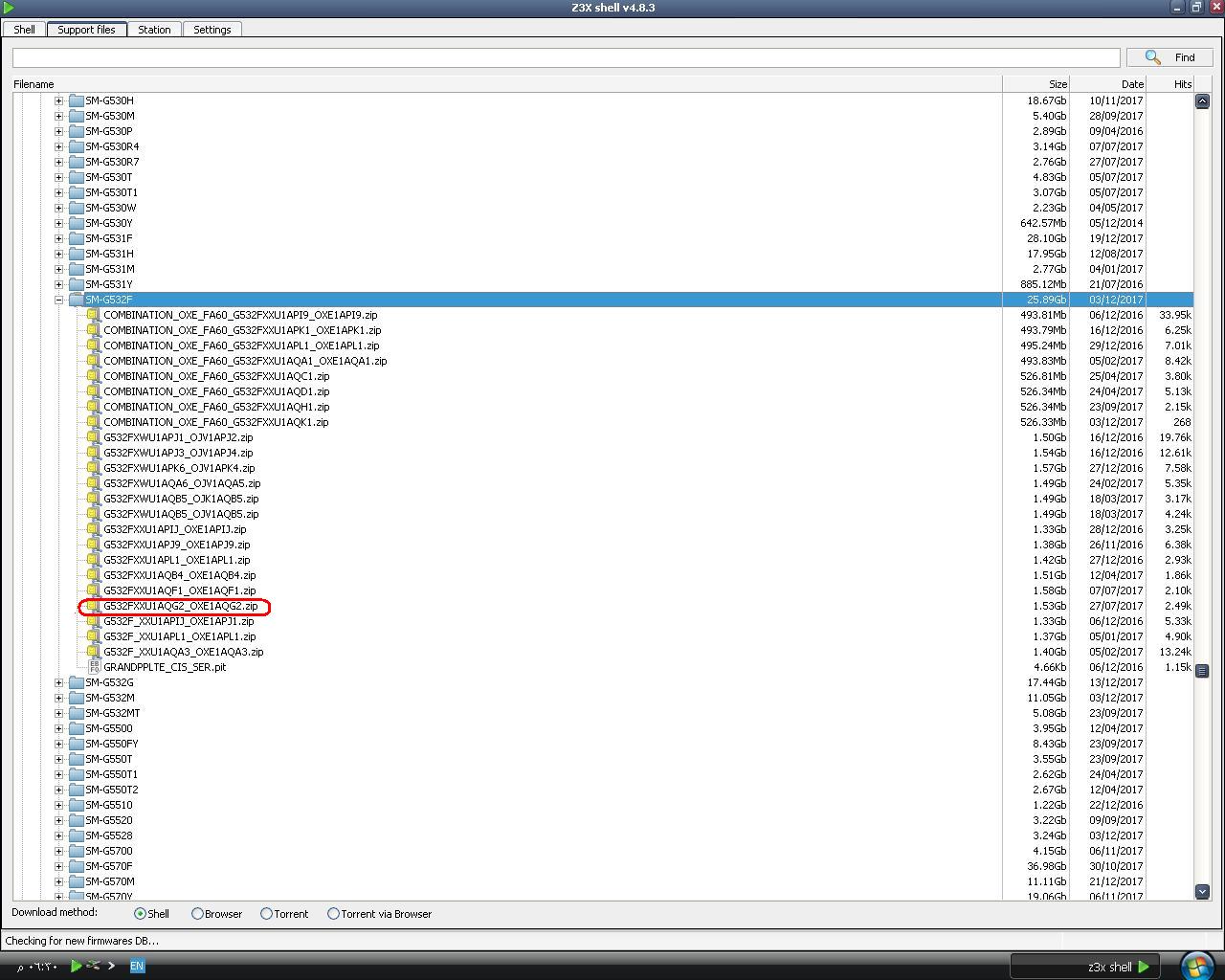Screen dimensions: 1225x980
Task: Switch to the Shell tab
Action: 24,30
